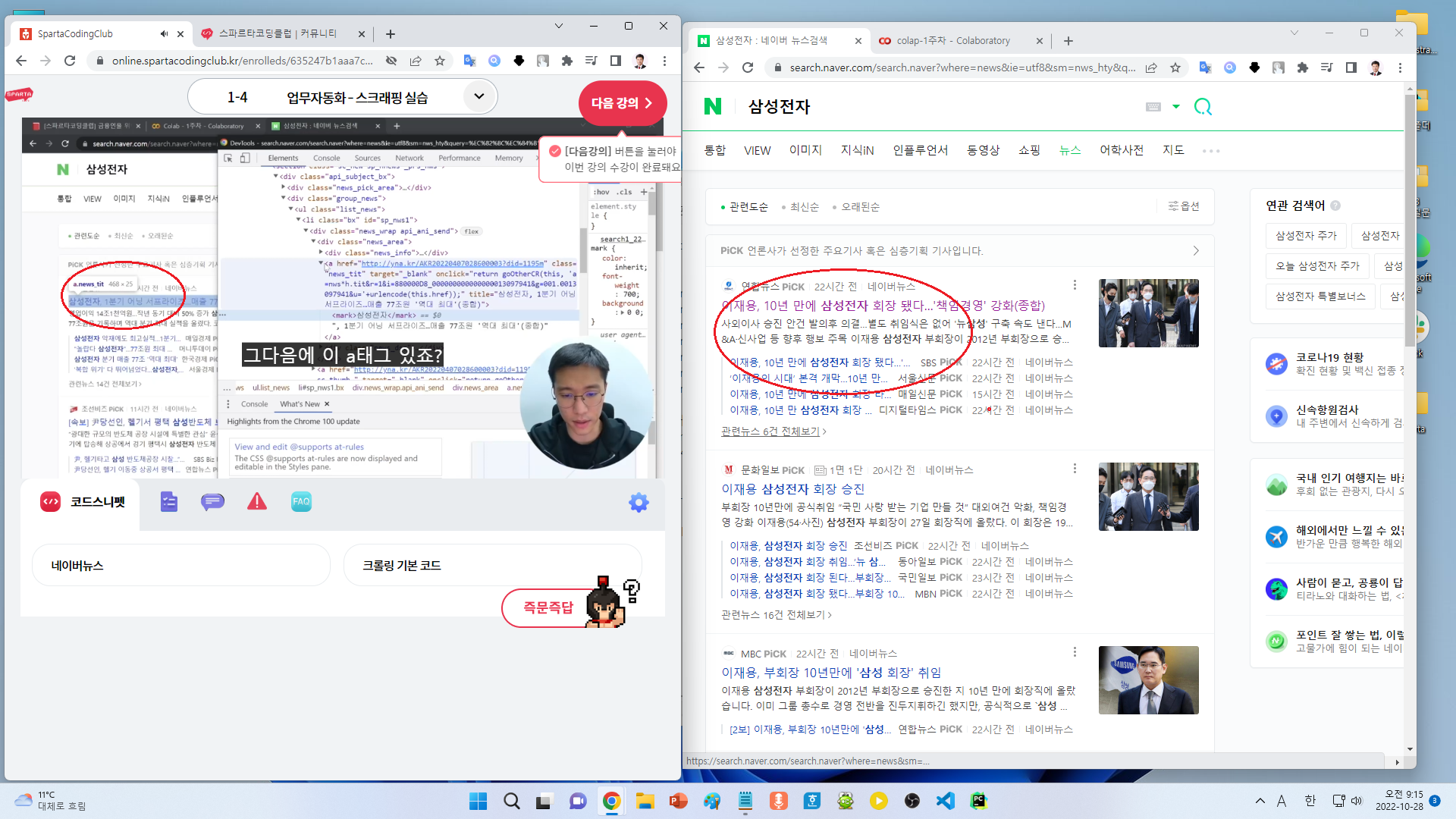Open more options for 문화일보 article
The image size is (1456, 819).
point(1075,469)
